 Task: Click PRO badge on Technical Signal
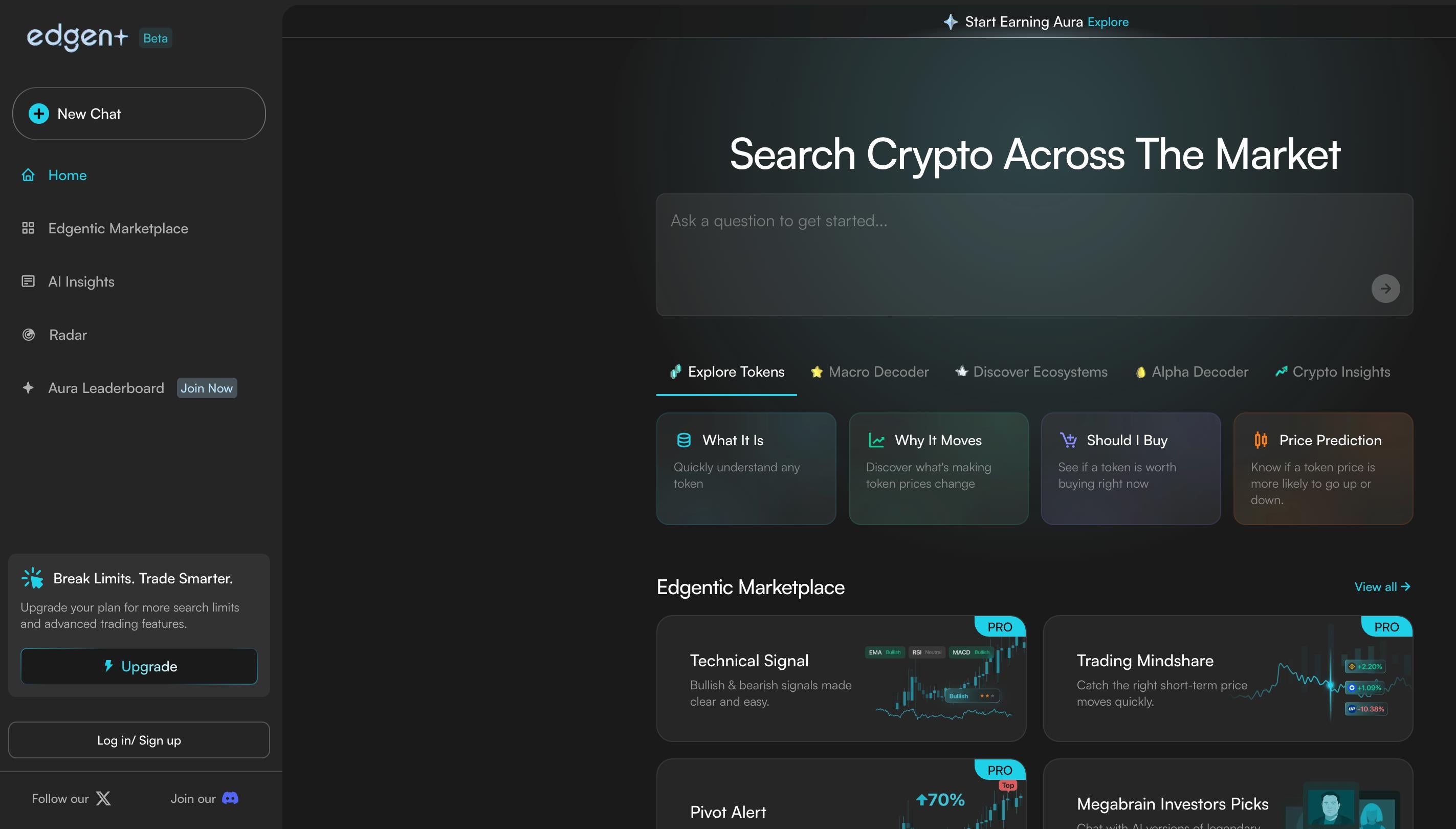click(1000, 627)
